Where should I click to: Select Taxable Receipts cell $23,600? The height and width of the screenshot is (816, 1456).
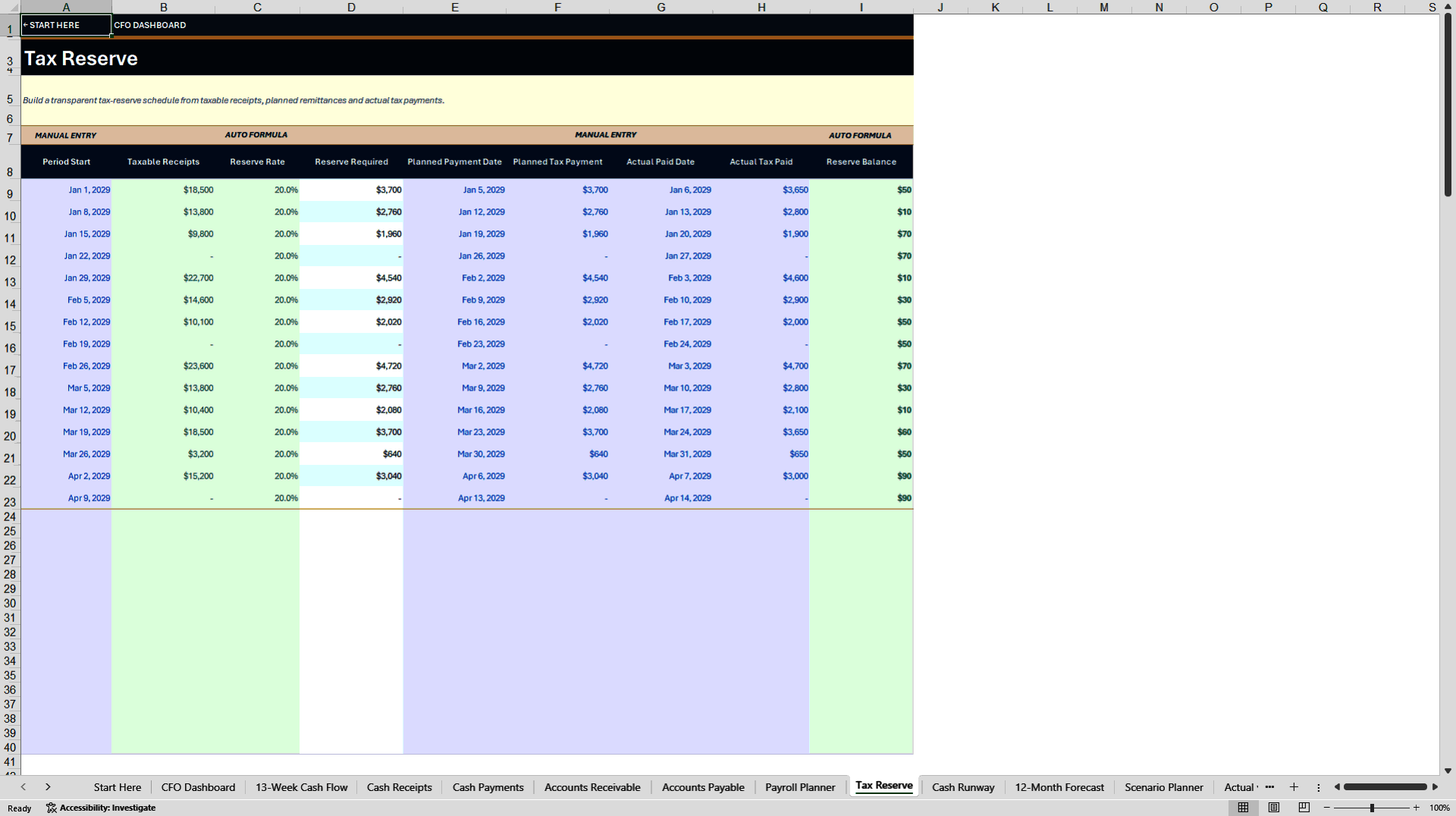click(x=163, y=366)
